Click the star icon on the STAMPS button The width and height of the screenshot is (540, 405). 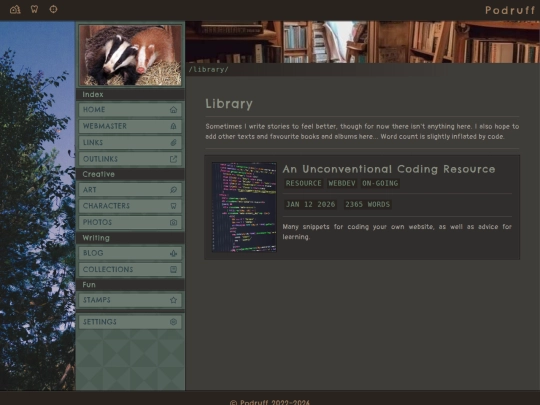coord(173,300)
